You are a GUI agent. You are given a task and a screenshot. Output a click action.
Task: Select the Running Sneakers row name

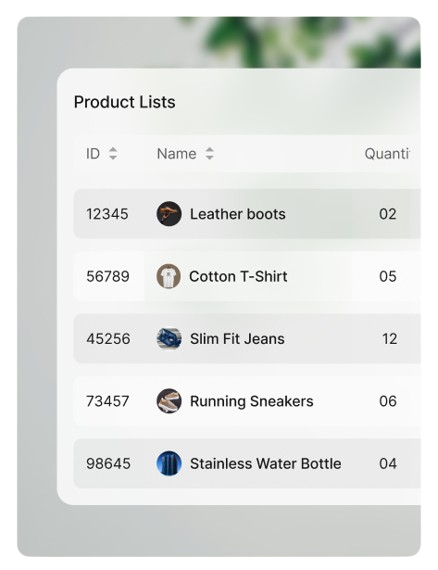(x=252, y=401)
